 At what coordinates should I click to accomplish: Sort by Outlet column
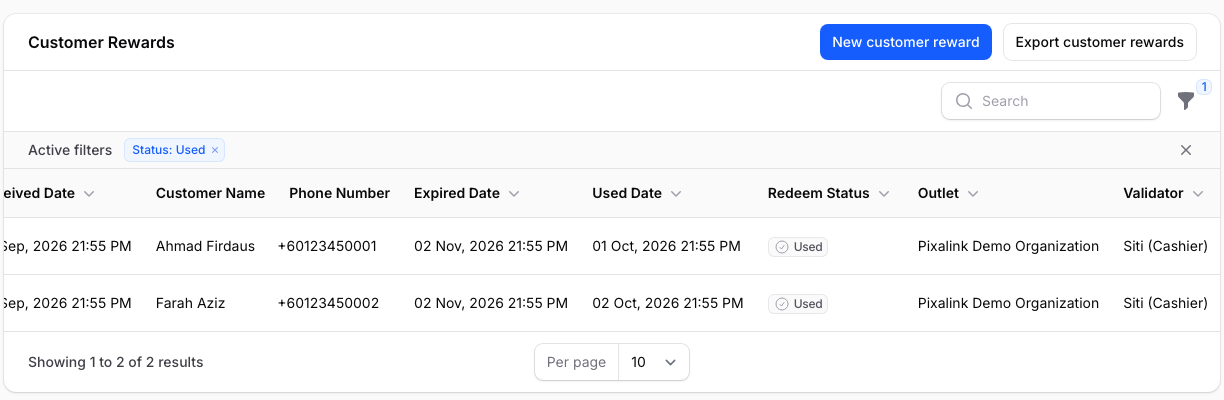pos(948,193)
